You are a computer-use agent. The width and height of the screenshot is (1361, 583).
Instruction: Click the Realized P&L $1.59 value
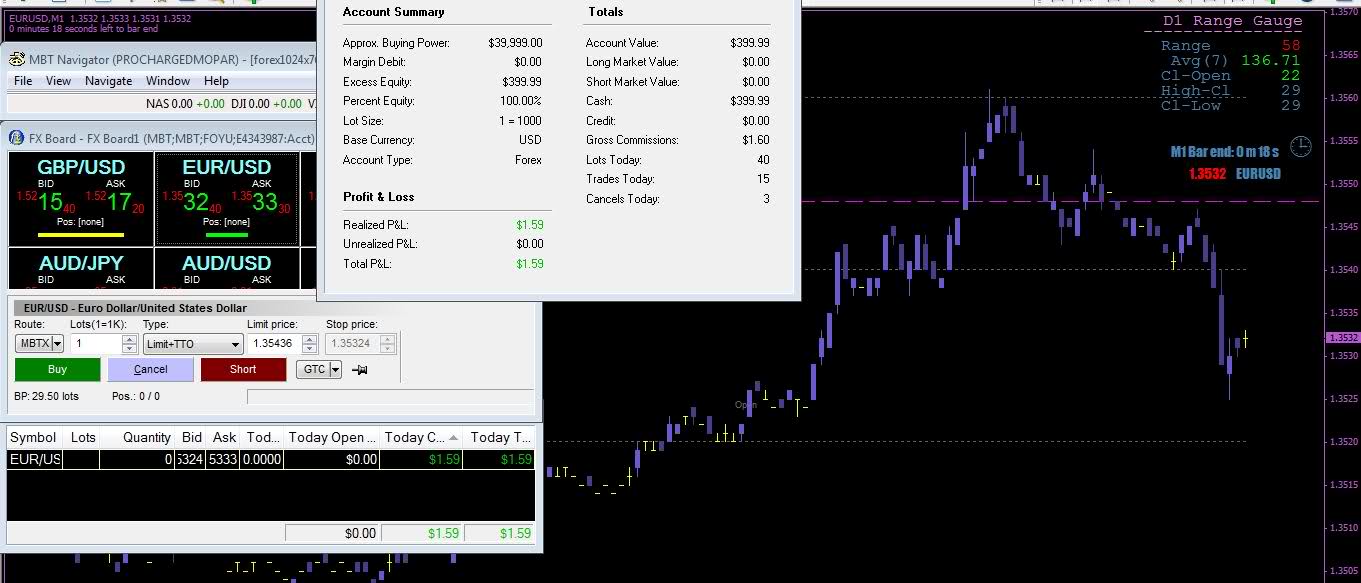[530, 225]
